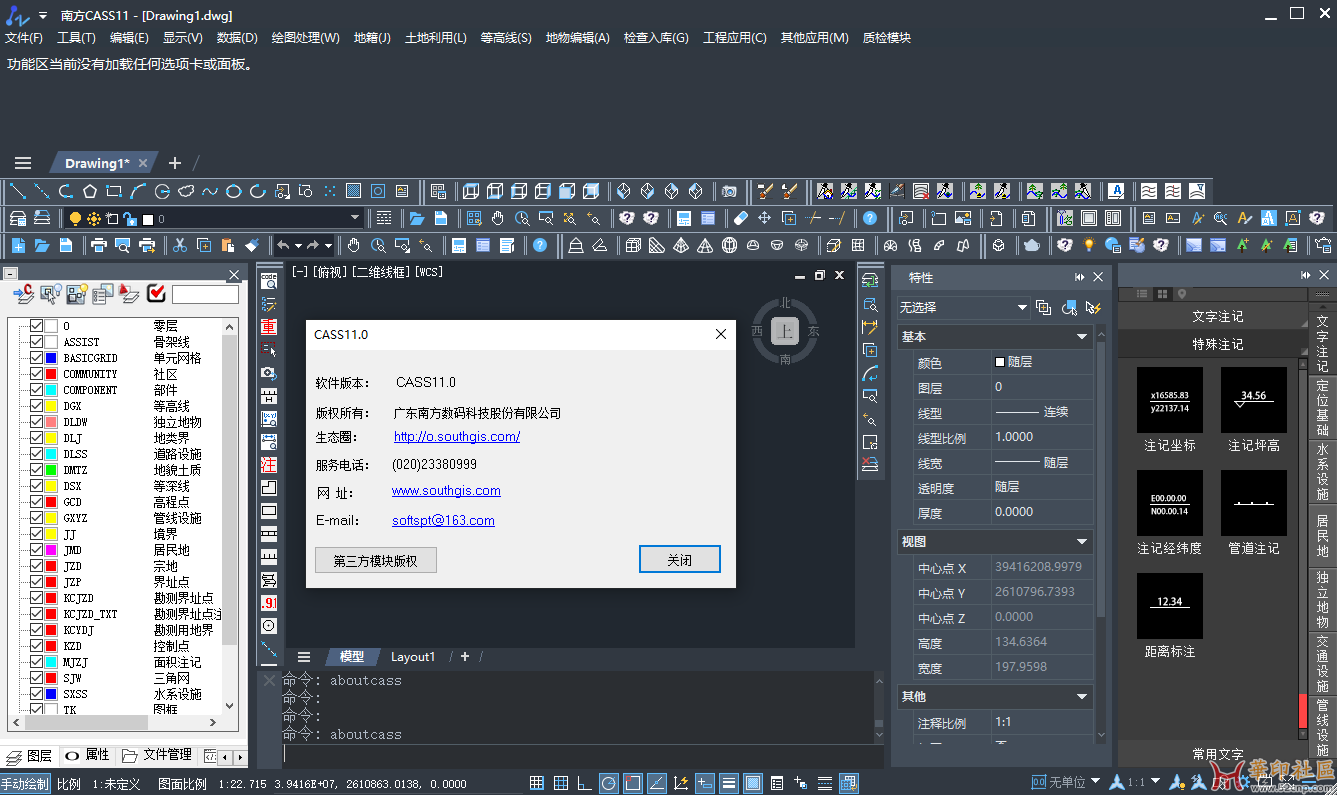The image size is (1337, 795).
Task: Toggle visibility of the DGX layer
Action: pyautogui.click(x=37, y=406)
